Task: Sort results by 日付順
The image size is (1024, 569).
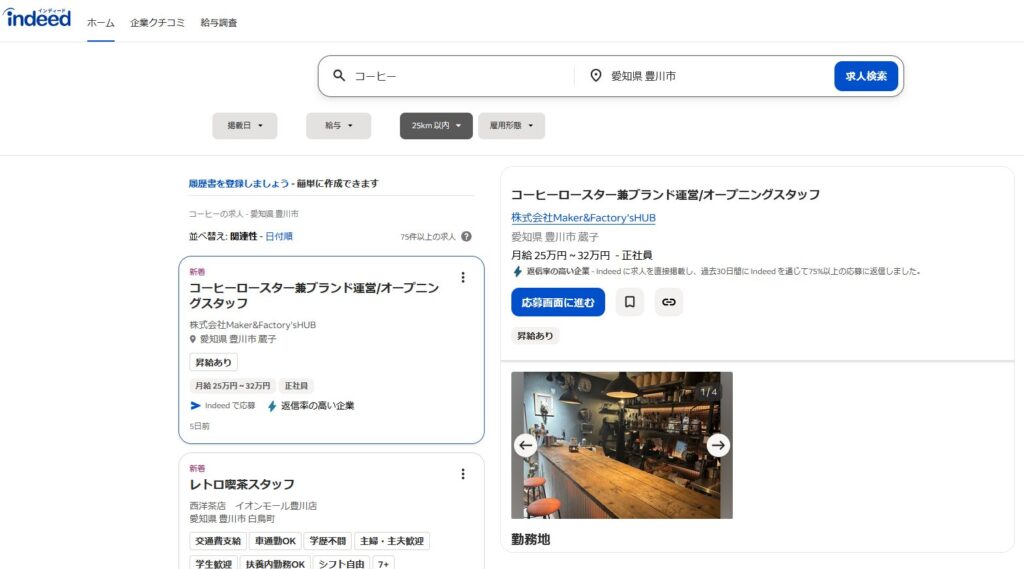Action: (x=279, y=237)
